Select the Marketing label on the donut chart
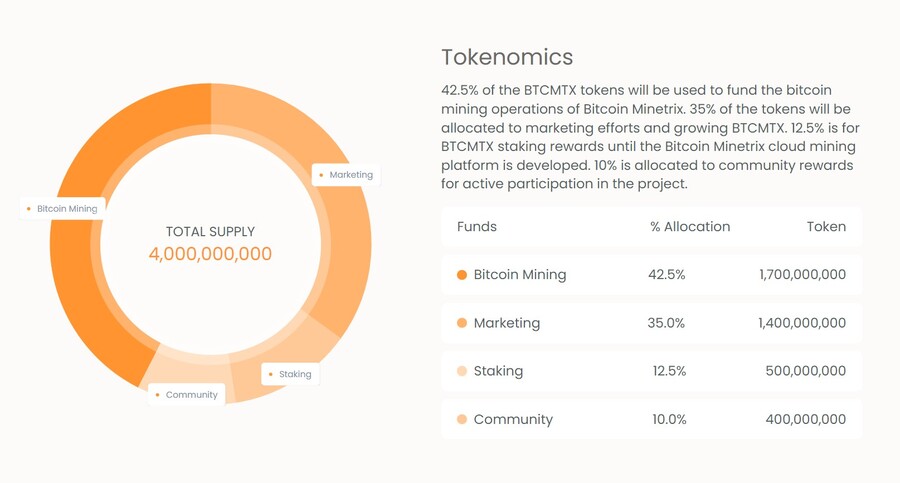This screenshot has height=483, width=900. coord(345,175)
